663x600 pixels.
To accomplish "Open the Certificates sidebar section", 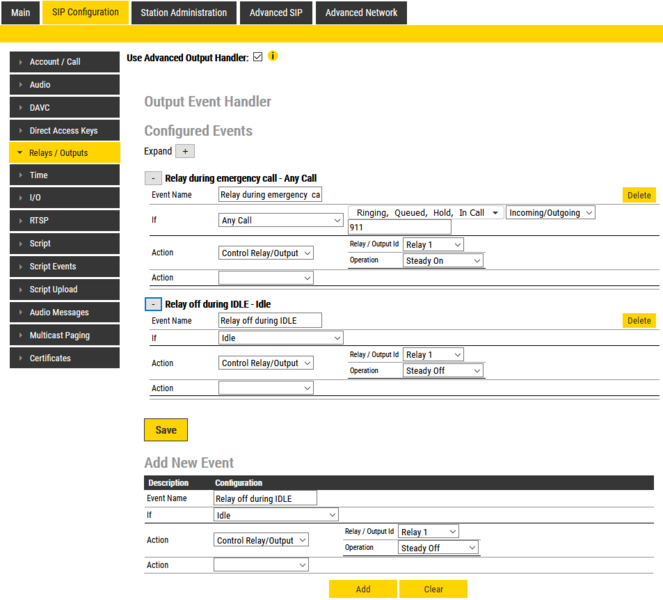I will [65, 358].
